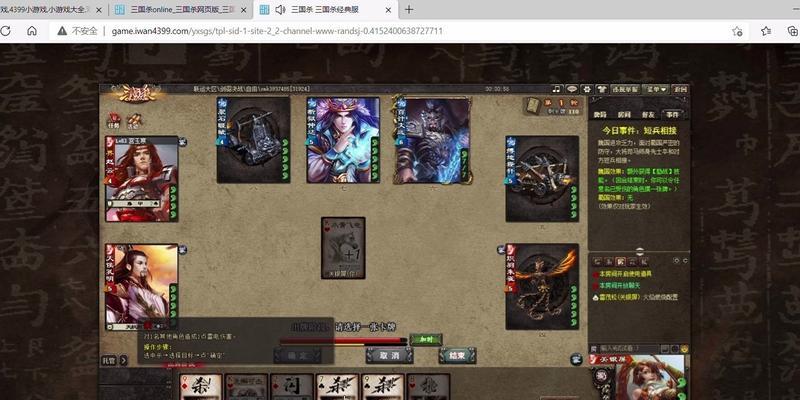Viewport: 800px width, 400px height.
Task: Select the 卧龙 character card at lower left
Action: pos(142,287)
